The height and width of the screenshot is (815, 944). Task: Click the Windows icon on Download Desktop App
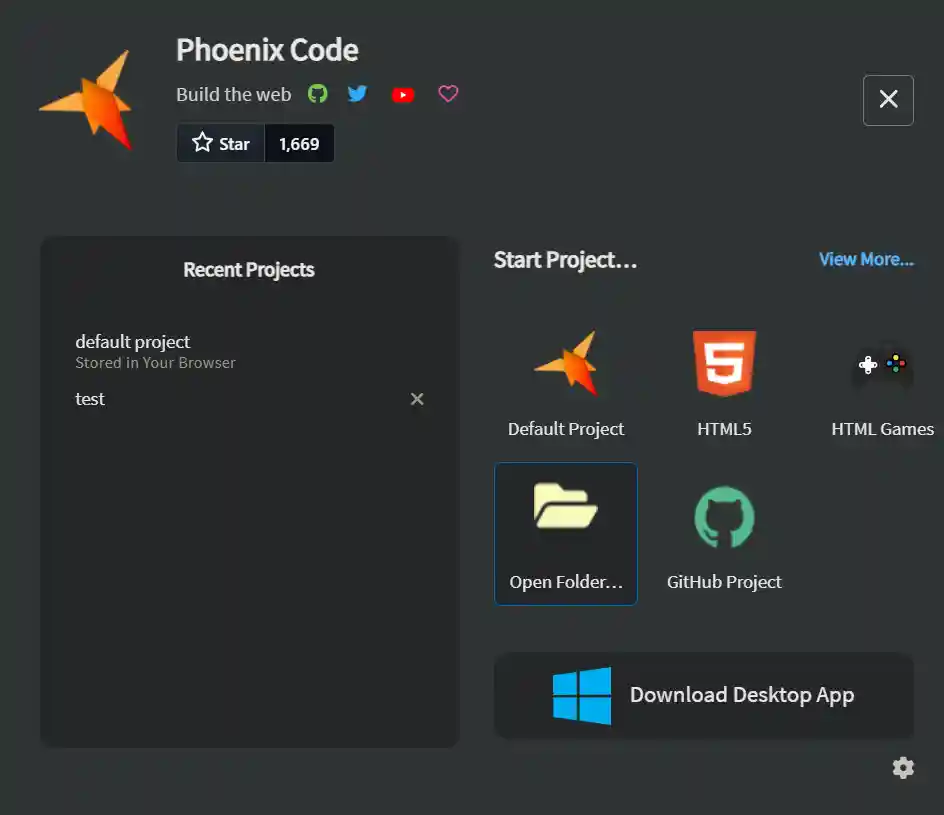(x=581, y=695)
